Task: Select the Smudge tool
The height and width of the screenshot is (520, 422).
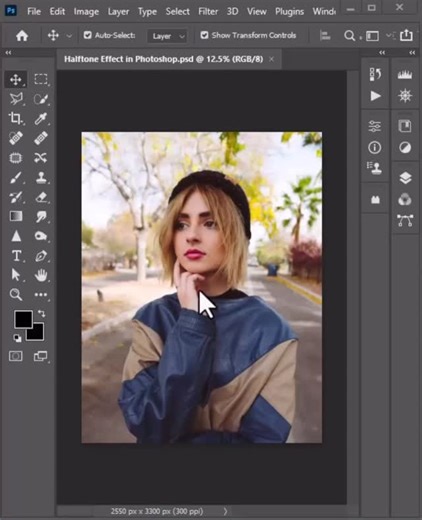Action: coord(41,217)
